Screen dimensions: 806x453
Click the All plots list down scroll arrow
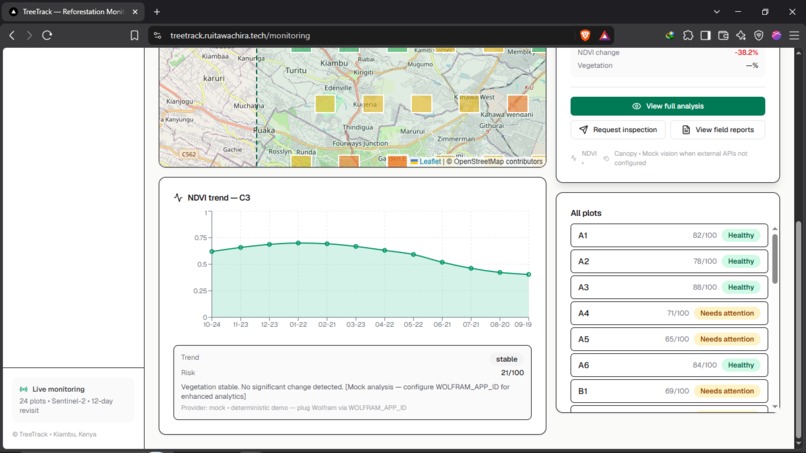(775, 407)
